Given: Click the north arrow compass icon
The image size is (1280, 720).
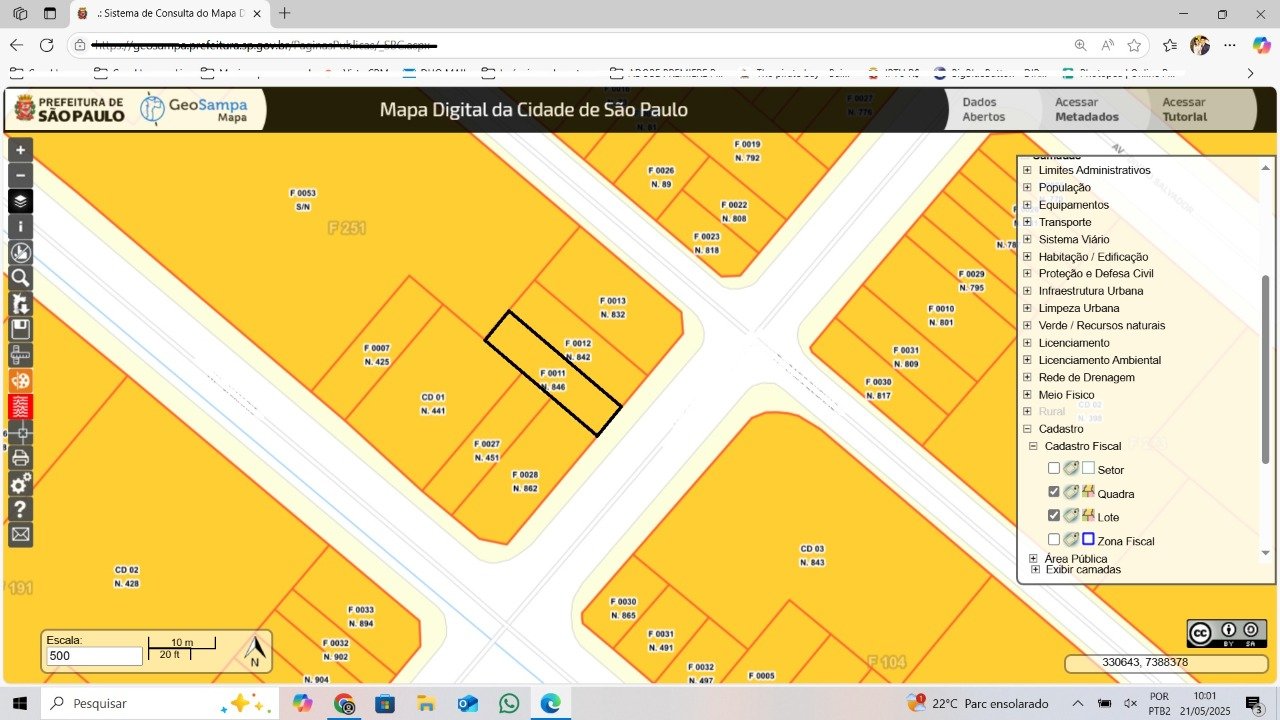Looking at the screenshot, I should [x=255, y=651].
